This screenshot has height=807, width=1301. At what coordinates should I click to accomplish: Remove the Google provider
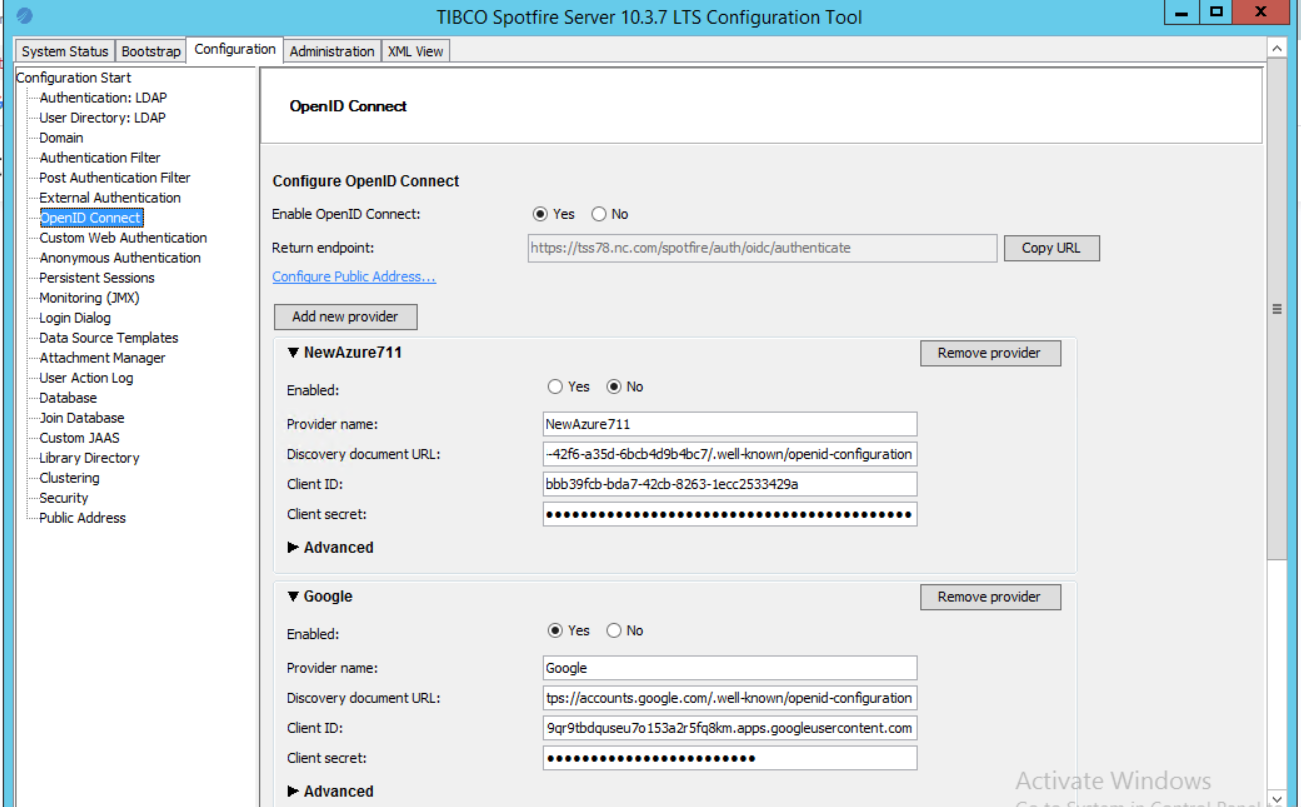point(989,597)
